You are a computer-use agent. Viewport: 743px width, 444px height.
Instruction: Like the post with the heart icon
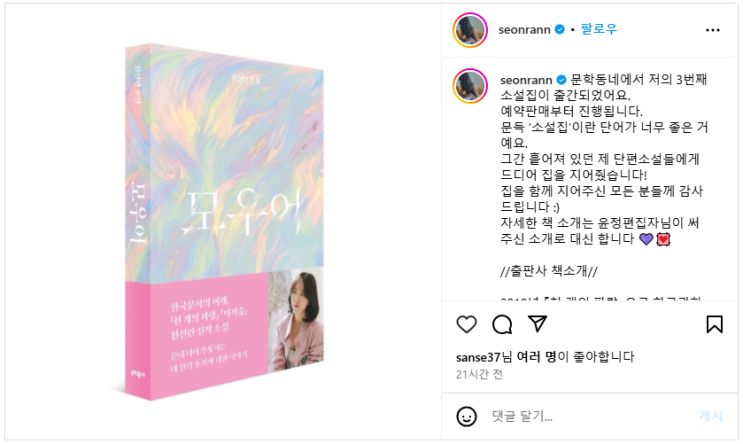[466, 325]
